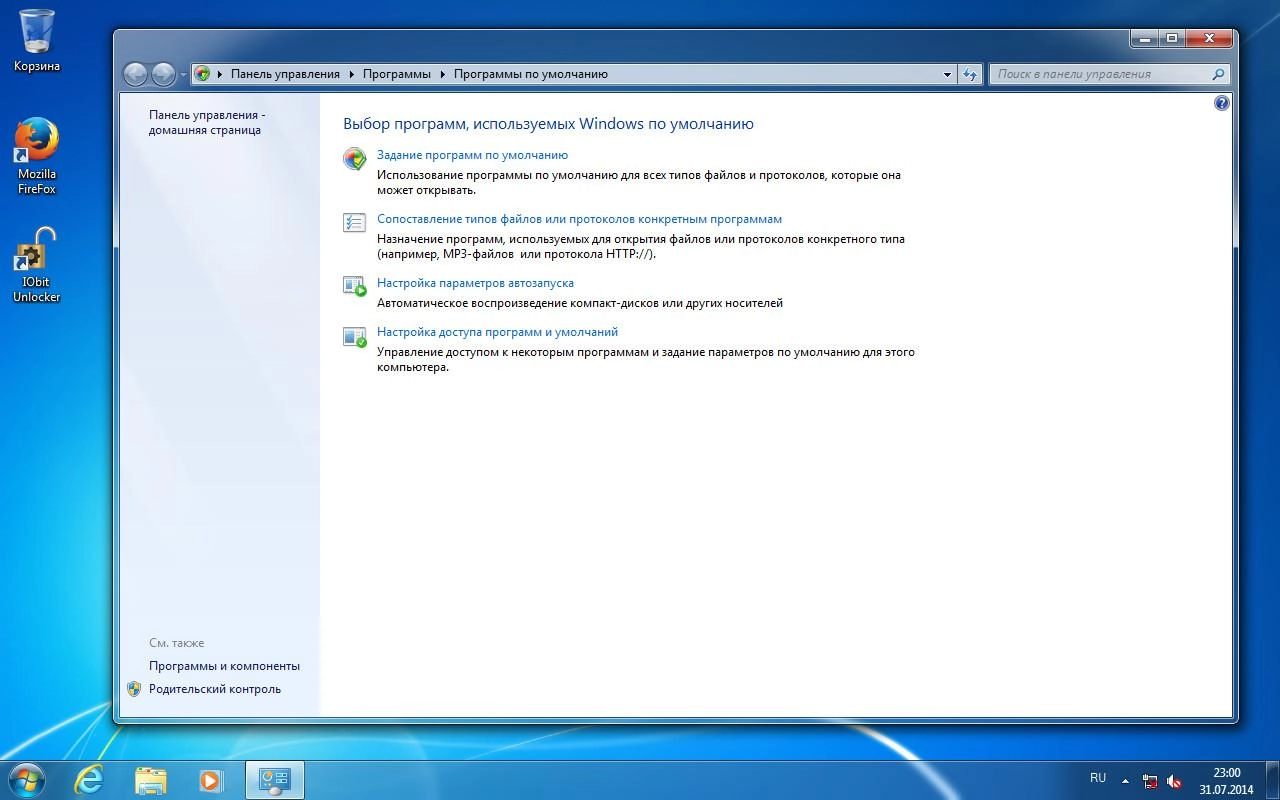Screen dimensions: 1280x800
Task: Click the shield icon beside Родительский контроль
Action: tap(134, 689)
